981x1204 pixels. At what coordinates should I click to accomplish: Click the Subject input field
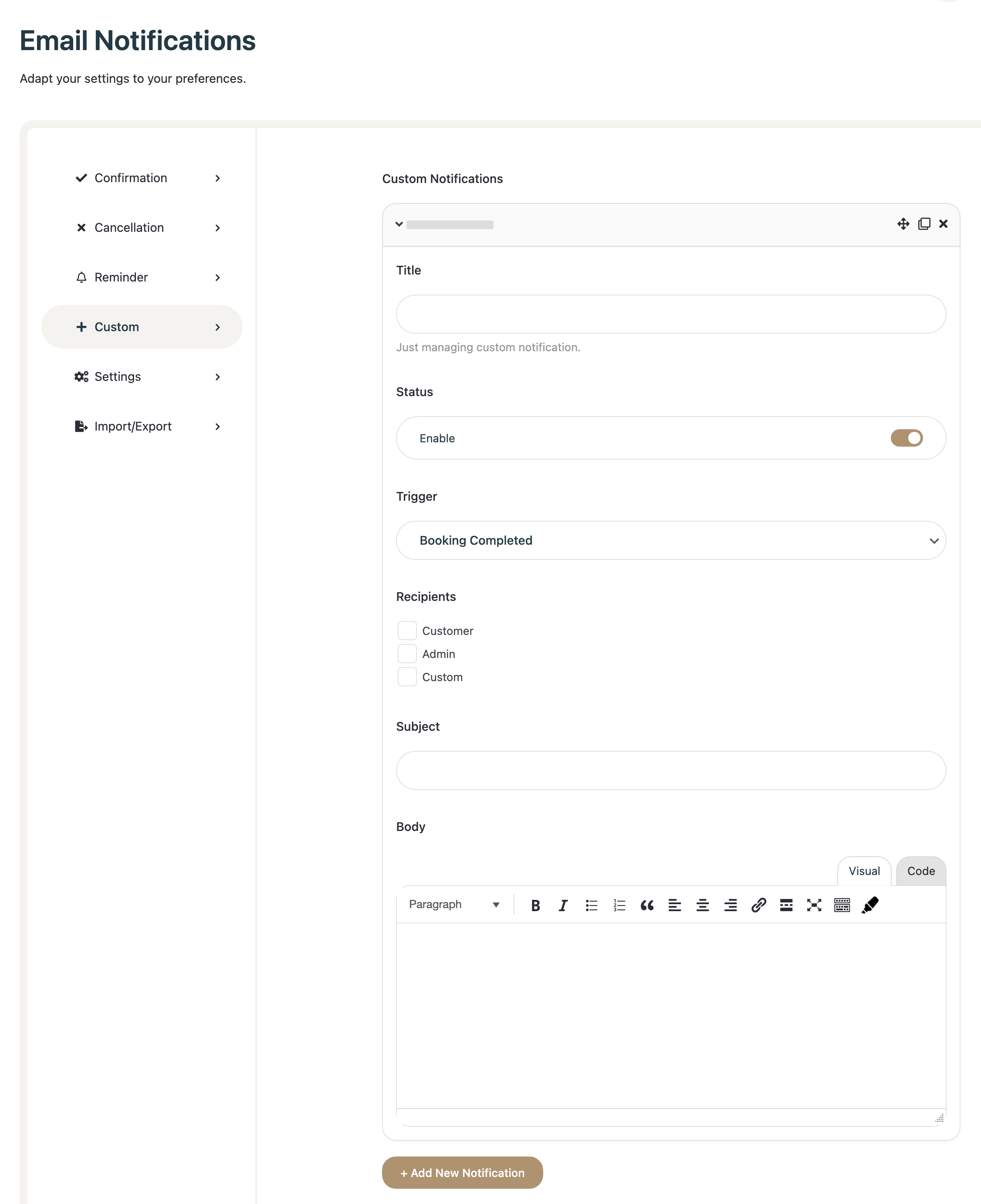click(x=671, y=770)
